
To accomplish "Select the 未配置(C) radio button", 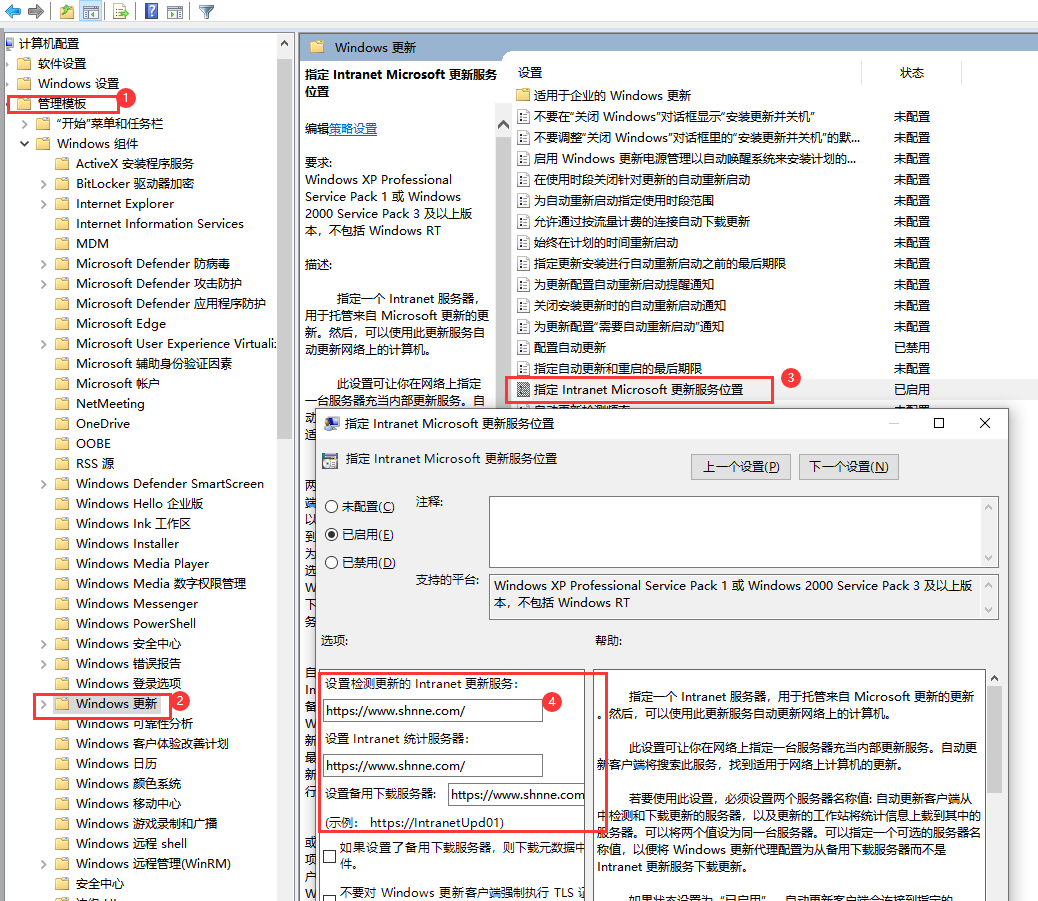I will tap(332, 506).
